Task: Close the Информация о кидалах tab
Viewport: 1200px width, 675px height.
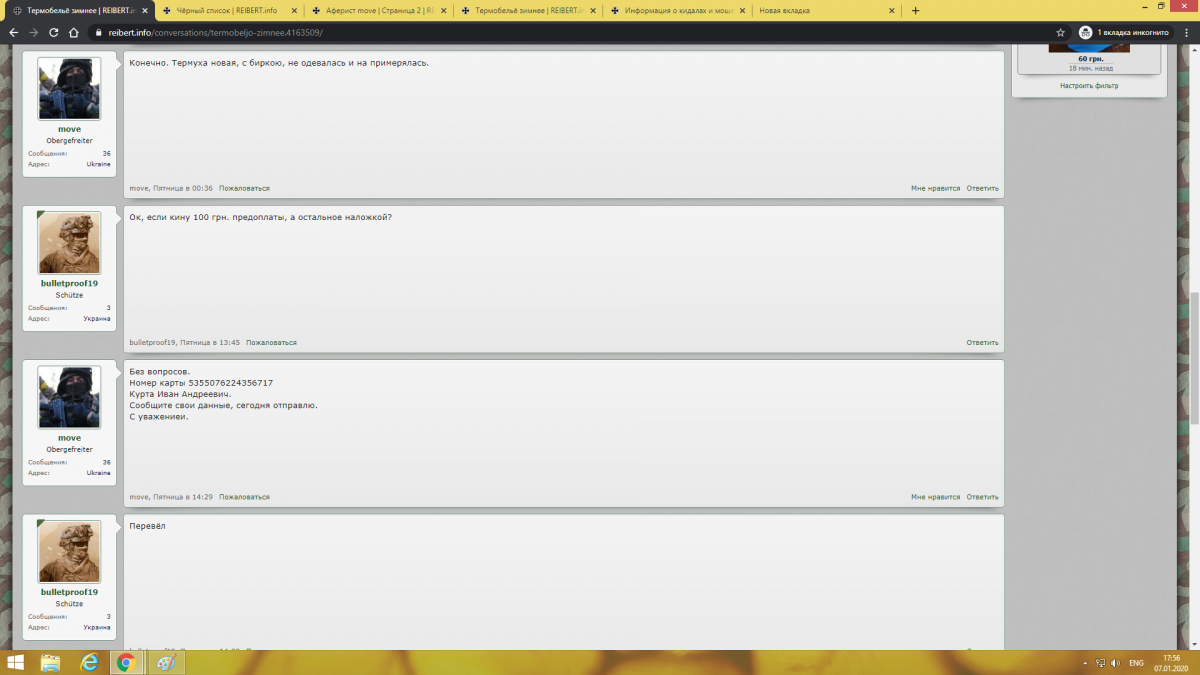Action: pos(742,10)
